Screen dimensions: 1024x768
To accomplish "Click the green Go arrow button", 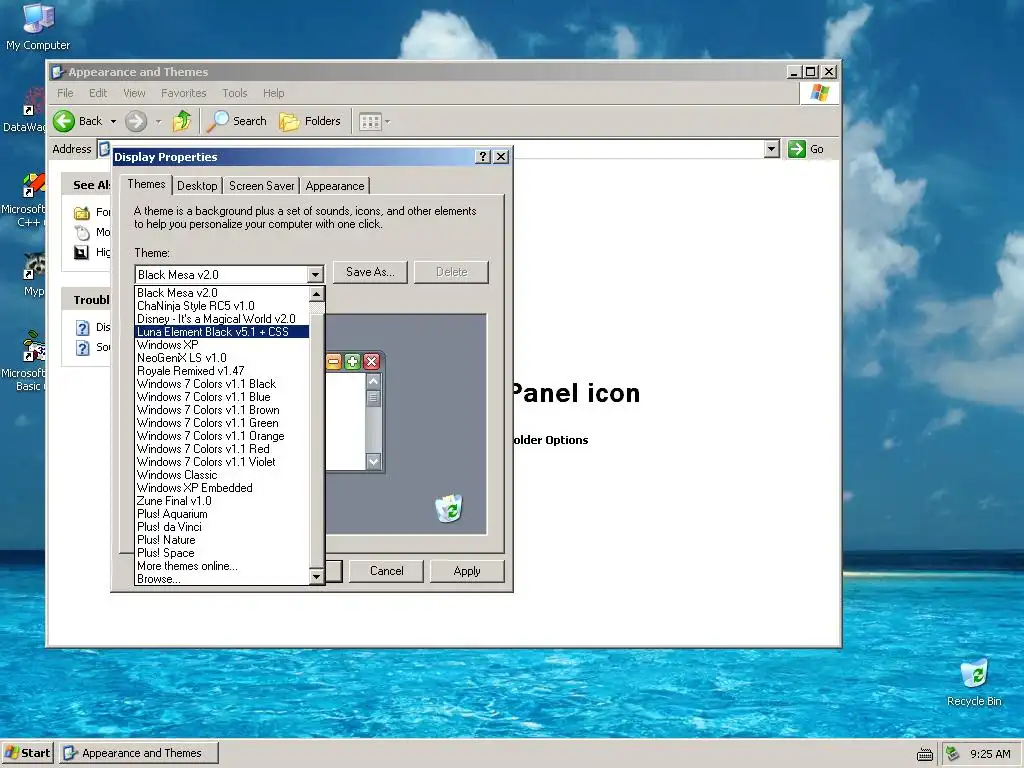I will [797, 149].
